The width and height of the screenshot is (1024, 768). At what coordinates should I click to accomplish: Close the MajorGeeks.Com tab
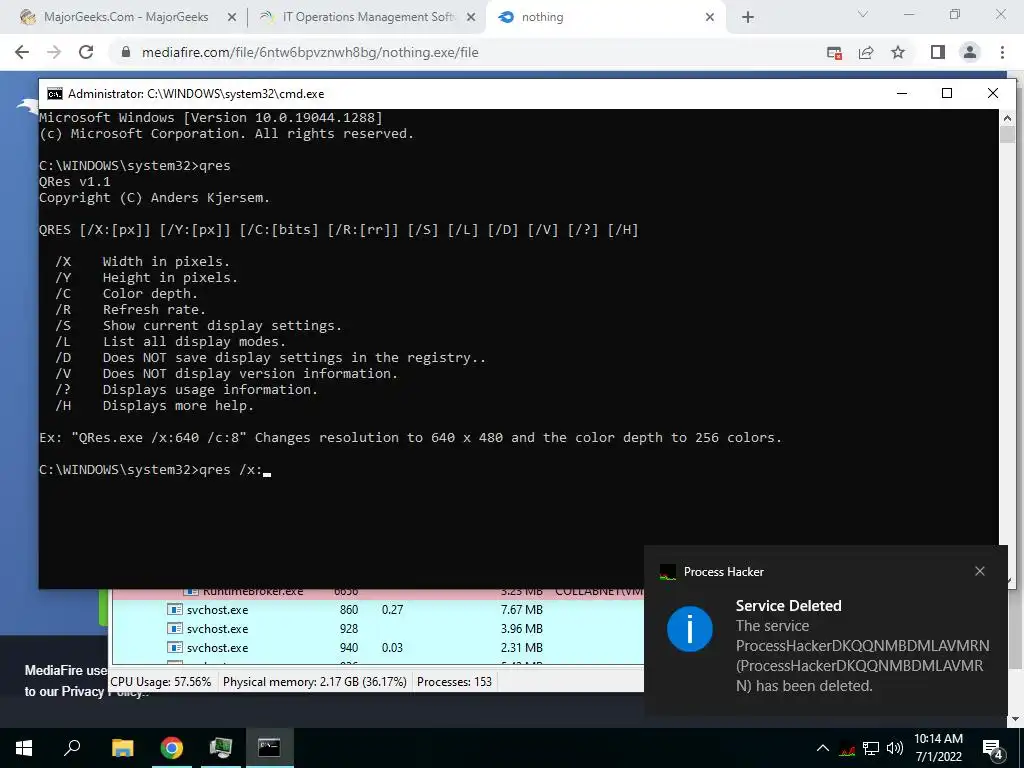pos(231,18)
